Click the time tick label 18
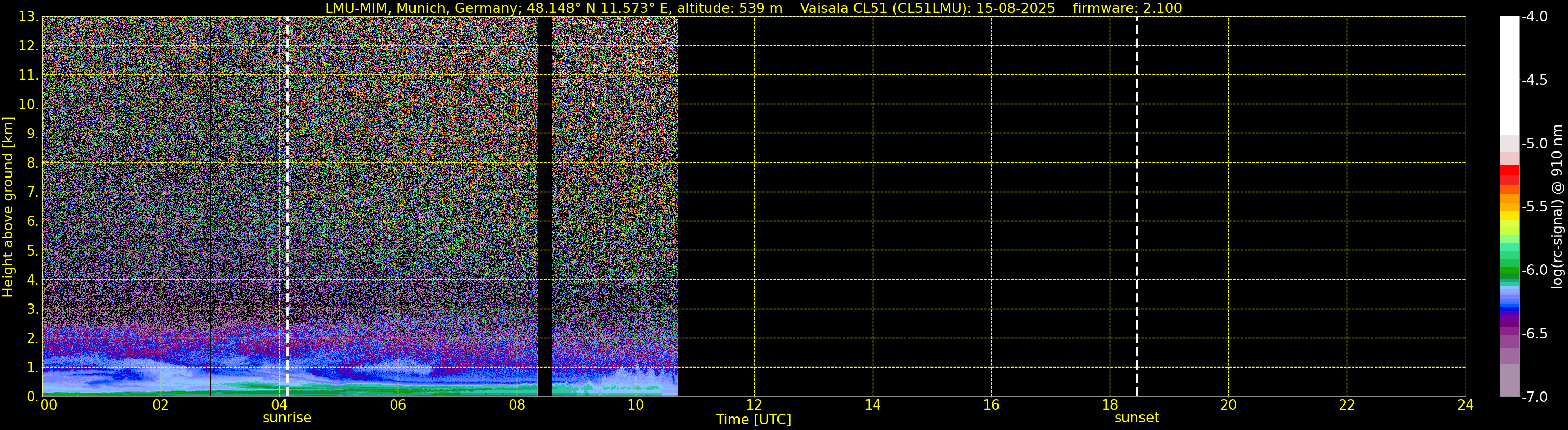Screen dimensions: 1568x430 click(x=1110, y=405)
